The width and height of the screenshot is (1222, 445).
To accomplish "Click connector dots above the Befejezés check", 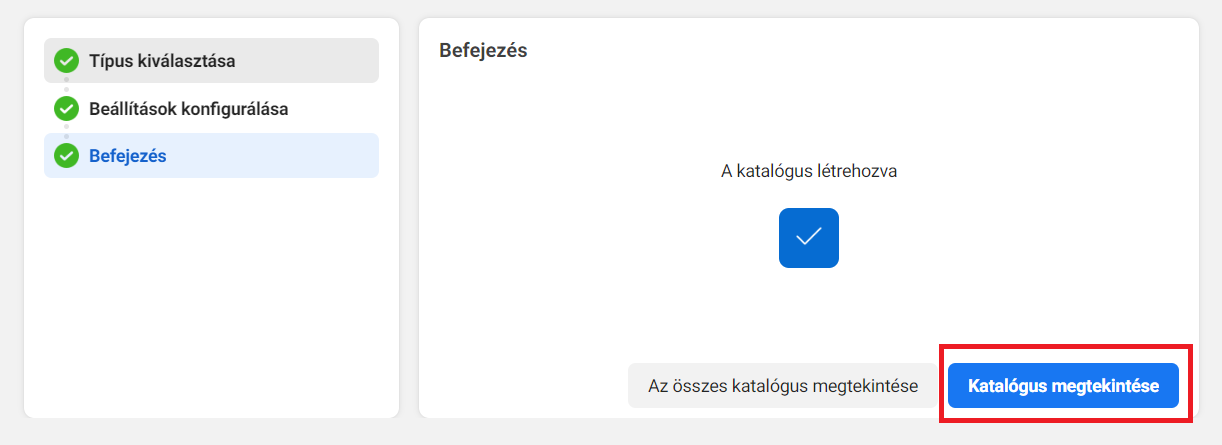I will (x=66, y=132).
